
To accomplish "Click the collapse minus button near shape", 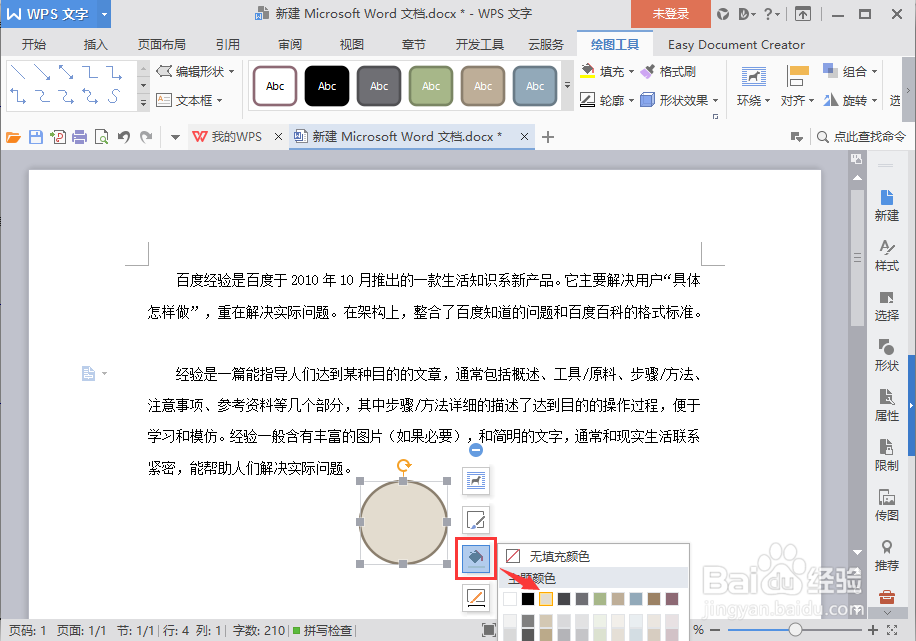I will pyautogui.click(x=476, y=450).
